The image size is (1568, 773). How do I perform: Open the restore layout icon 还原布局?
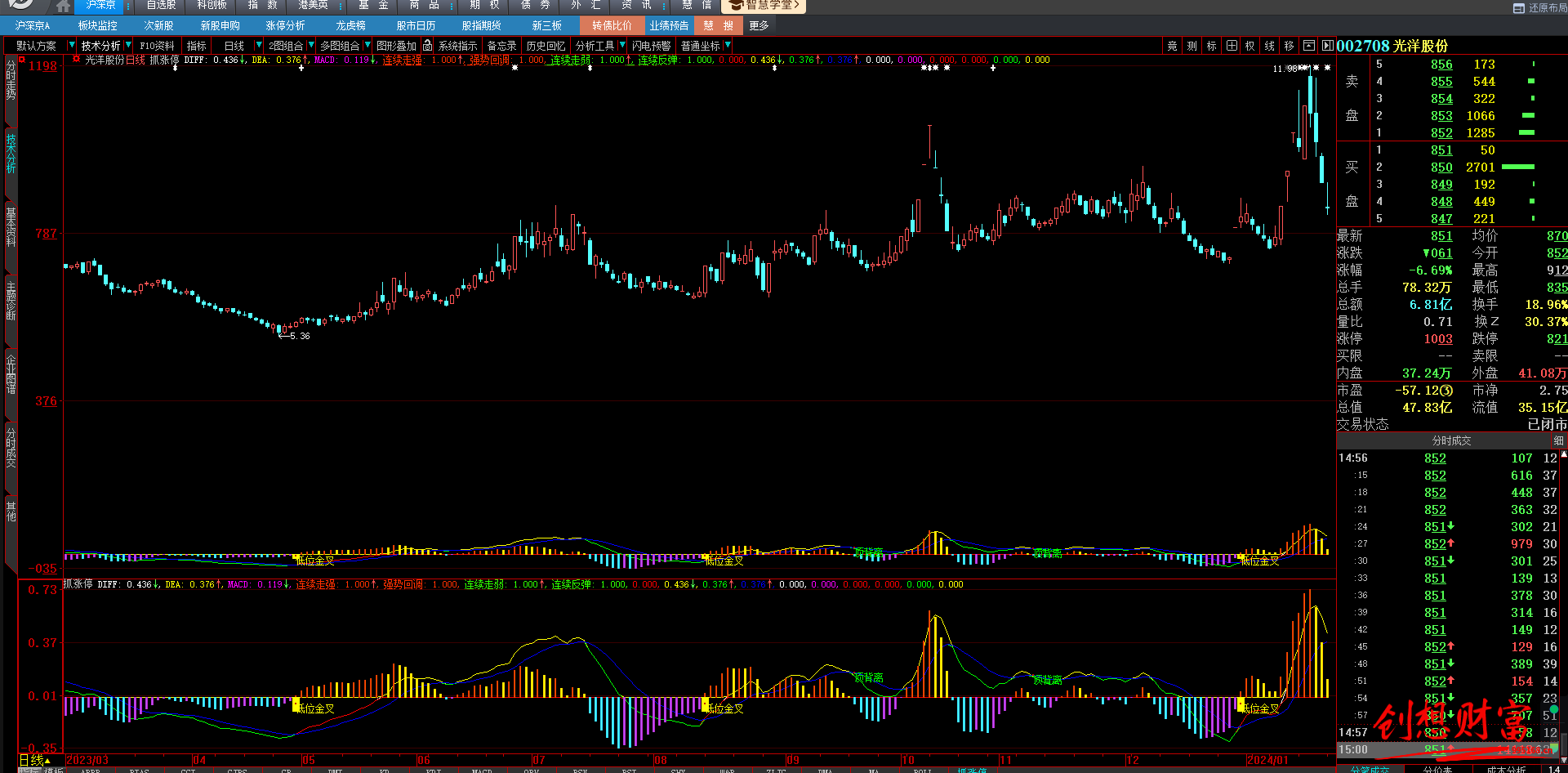(1540, 7)
